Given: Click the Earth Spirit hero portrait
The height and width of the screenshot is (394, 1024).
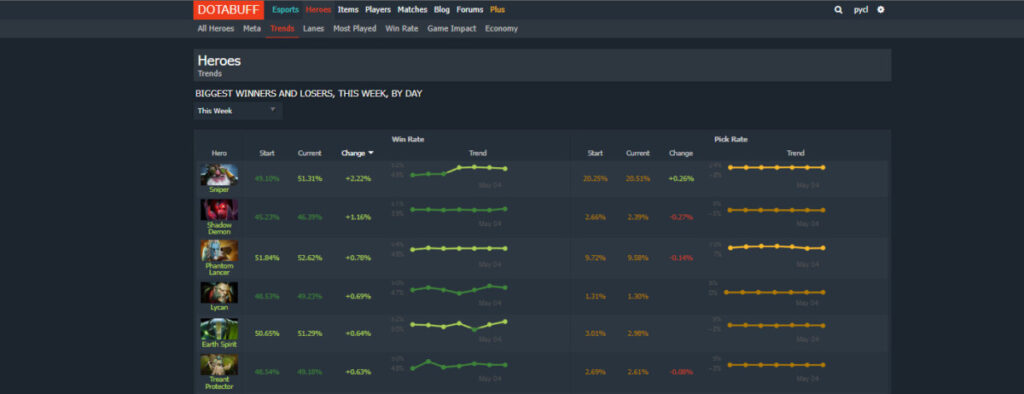Looking at the screenshot, I should pos(219,329).
